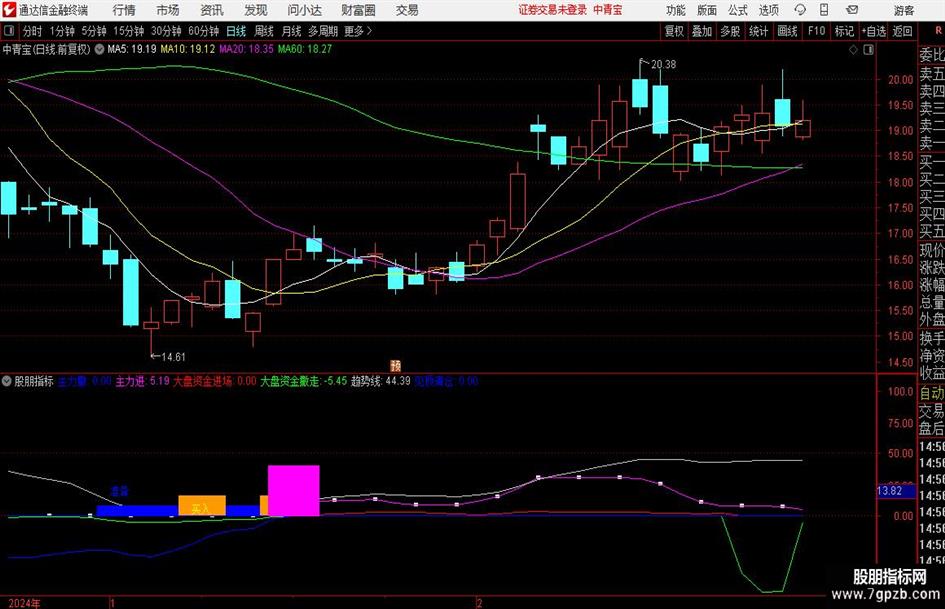
Task: Click the 叠加 overlay button
Action: coord(702,31)
